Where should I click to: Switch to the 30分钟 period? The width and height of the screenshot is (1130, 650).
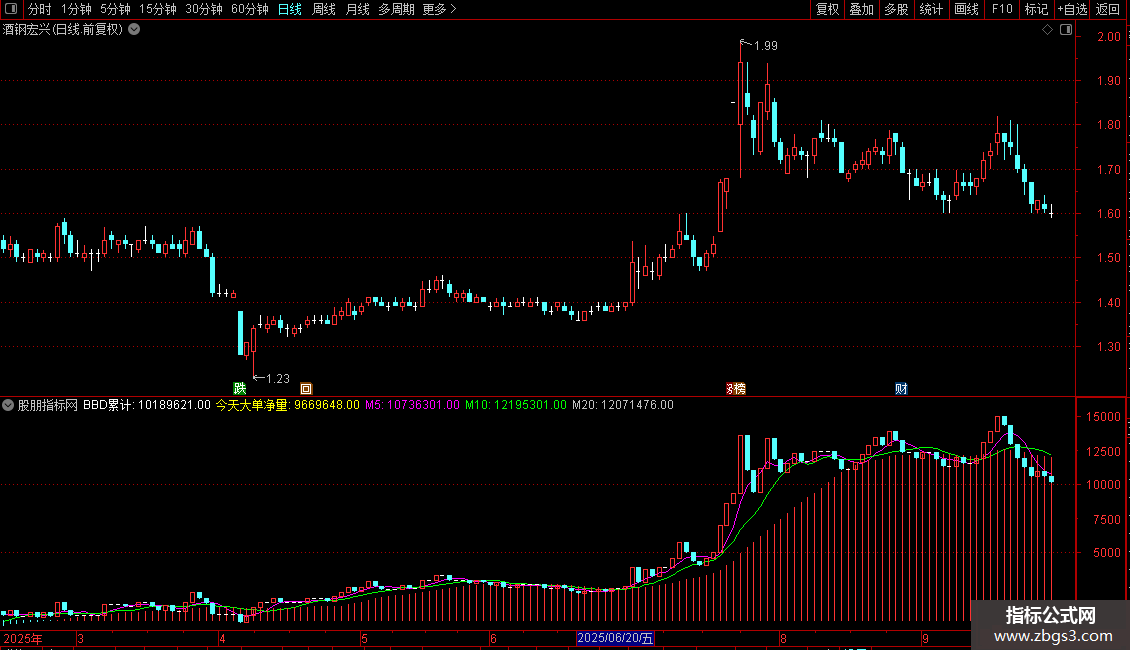204,9
